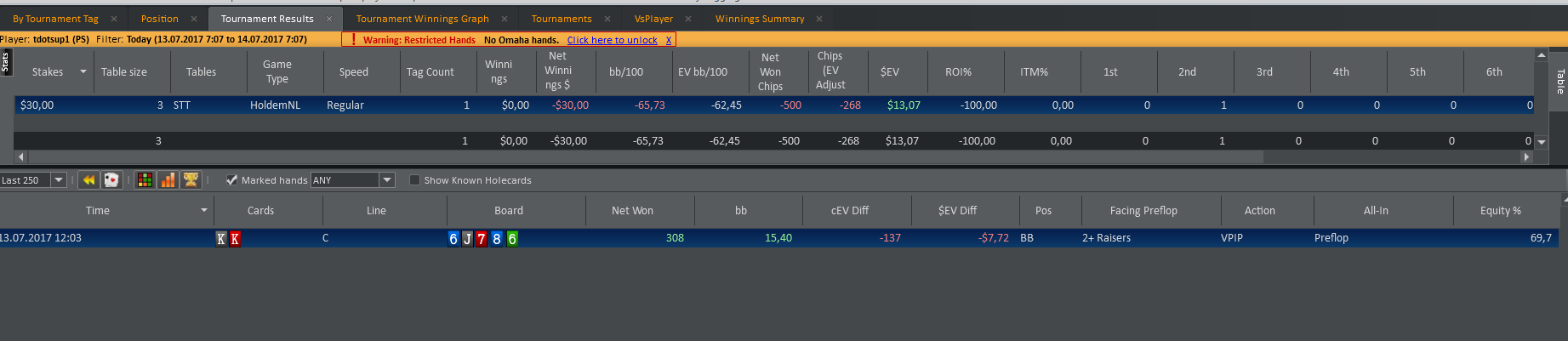Close the Tournaments tab

pos(607,19)
